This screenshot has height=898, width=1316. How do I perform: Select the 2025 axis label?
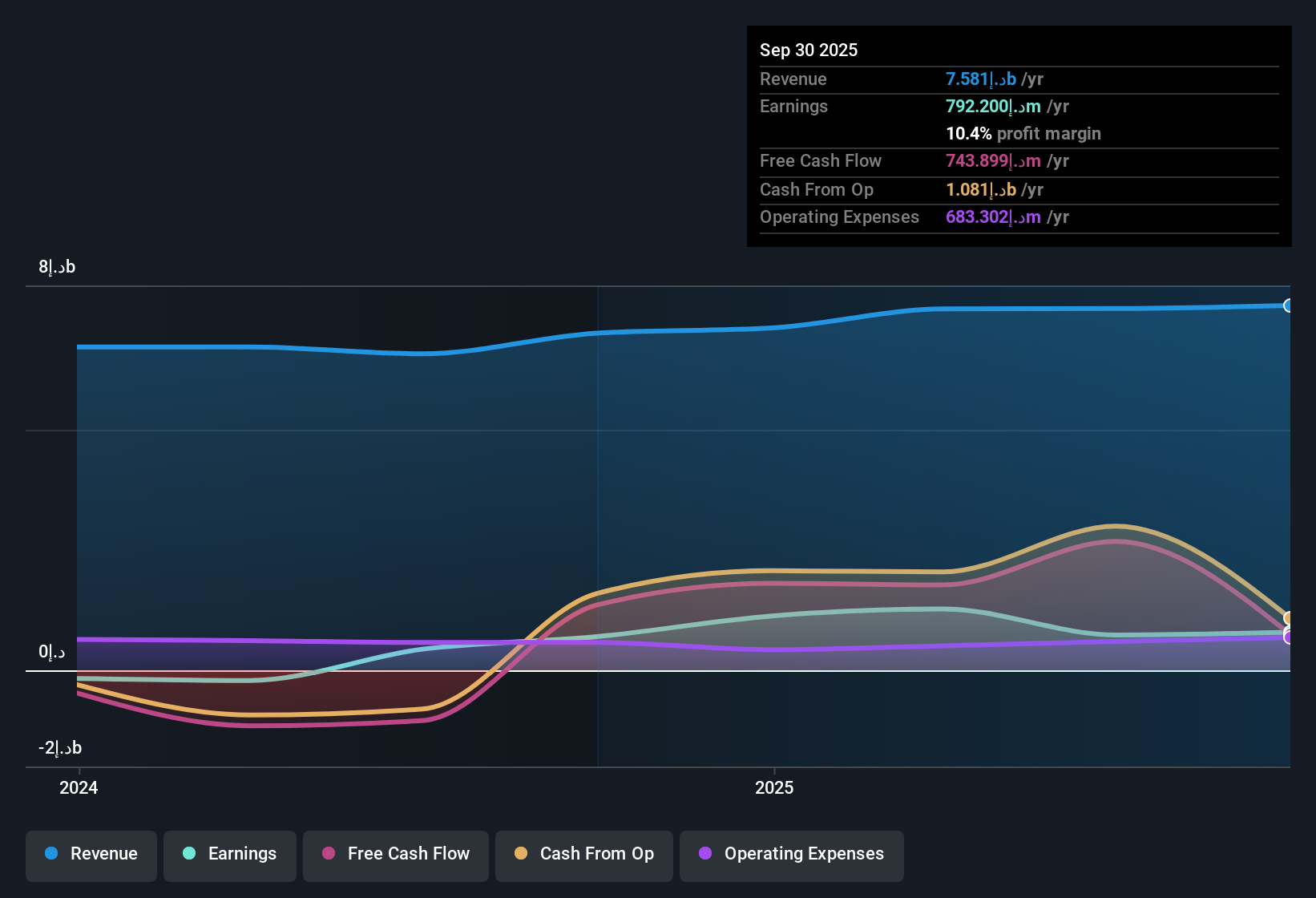774,787
